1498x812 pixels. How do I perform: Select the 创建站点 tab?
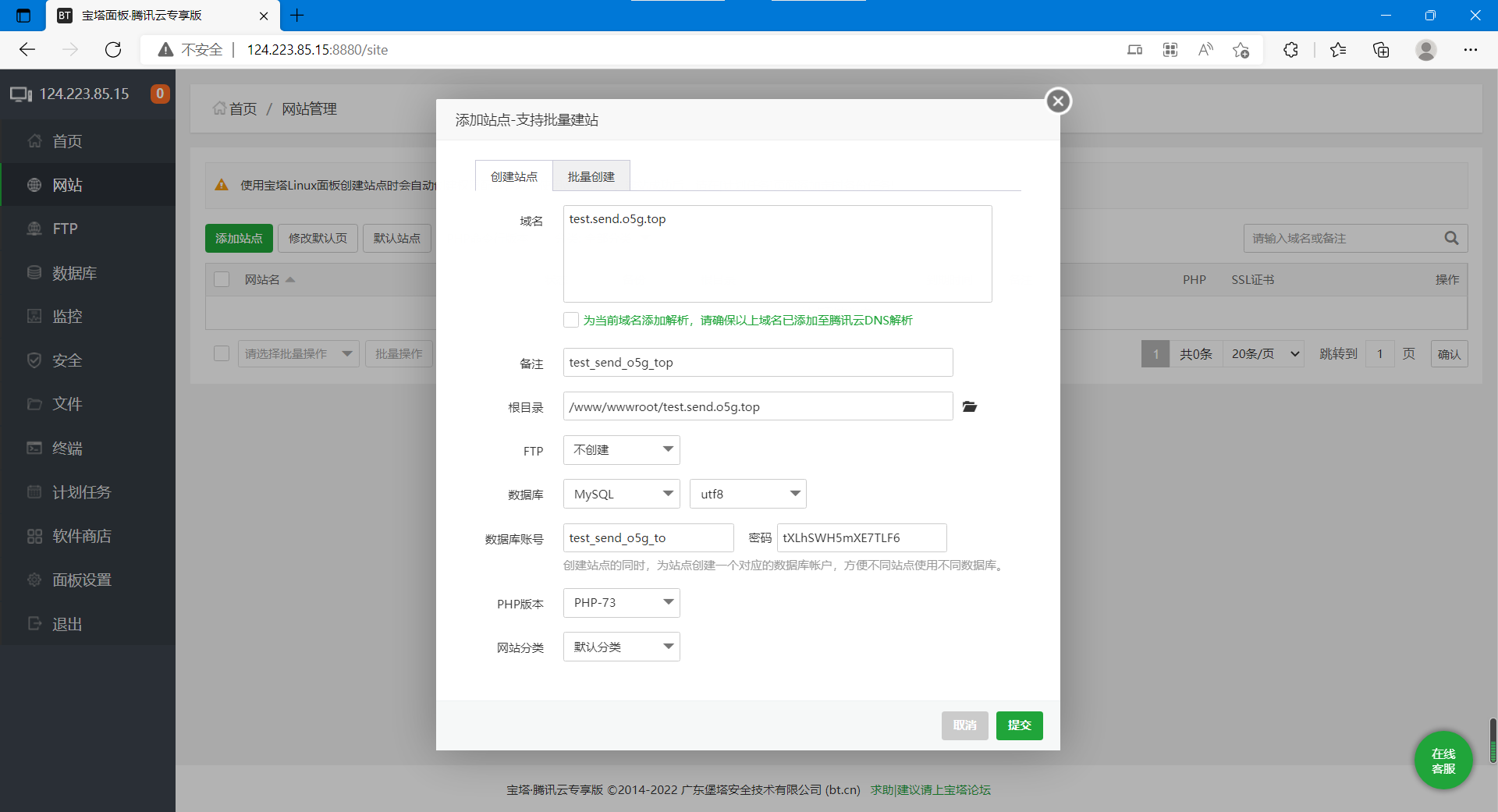pos(513,176)
